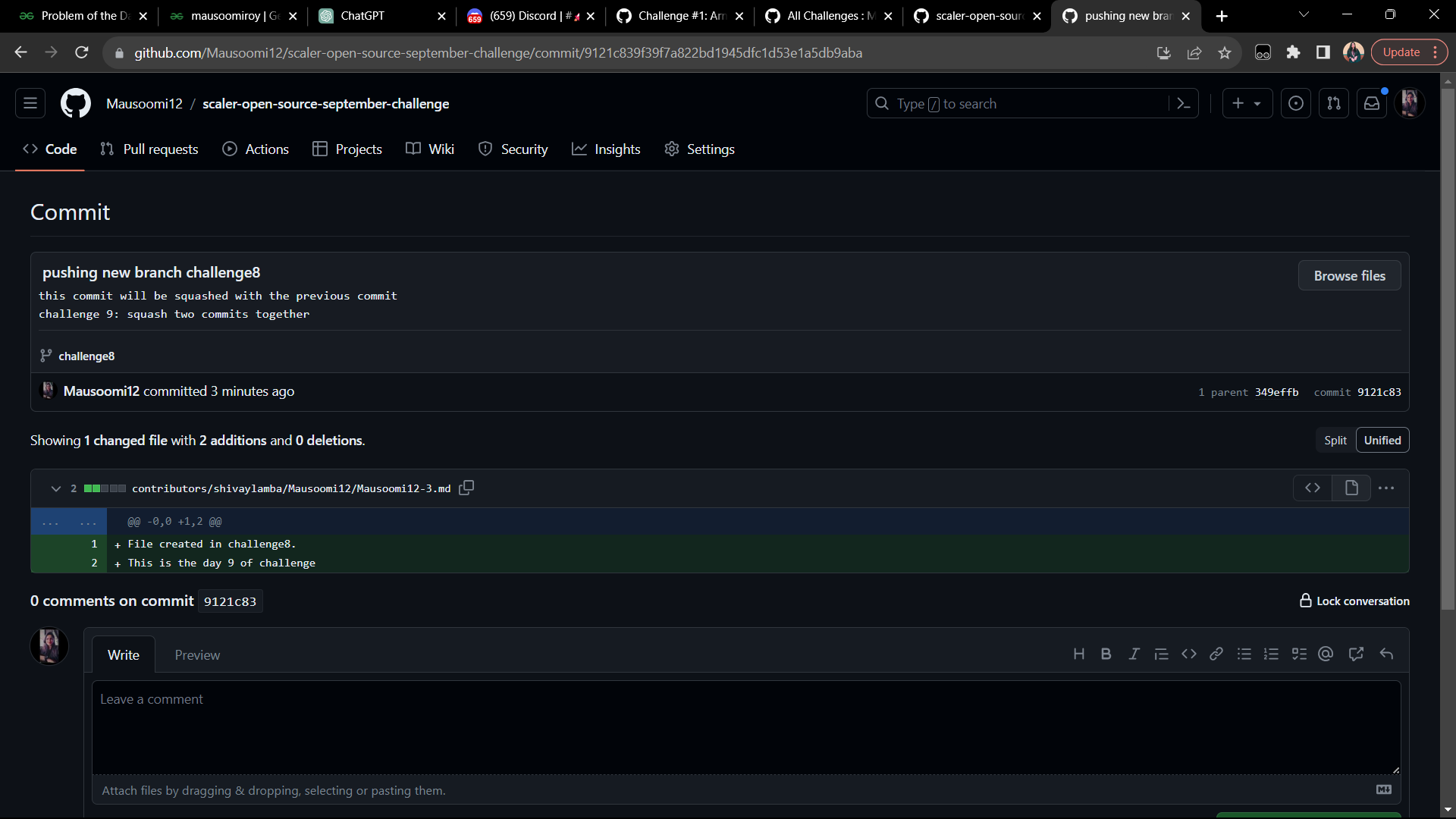
Task: Toggle rich diff file view
Action: click(x=1351, y=488)
